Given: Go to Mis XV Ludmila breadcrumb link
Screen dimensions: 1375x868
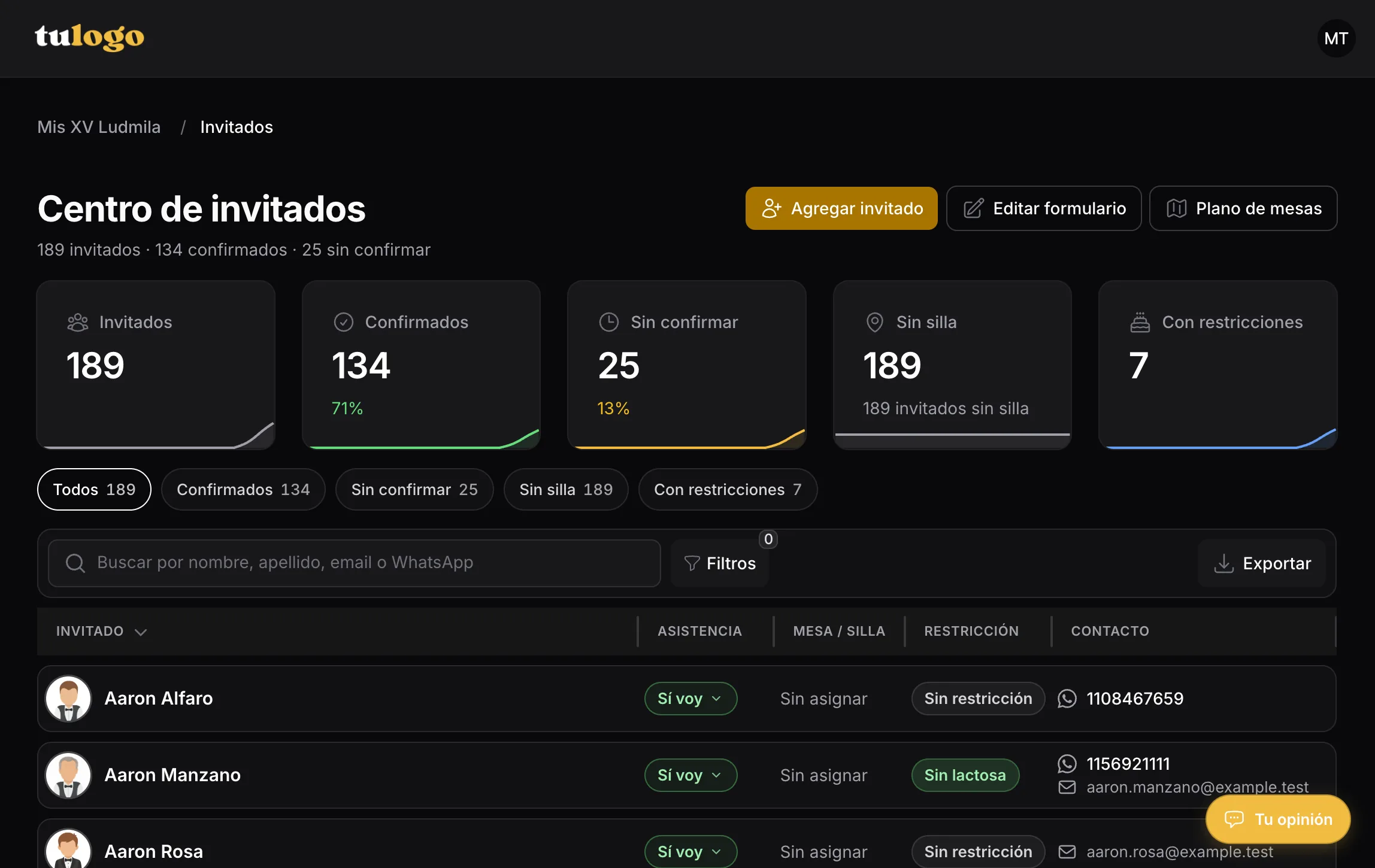Looking at the screenshot, I should coord(99,127).
